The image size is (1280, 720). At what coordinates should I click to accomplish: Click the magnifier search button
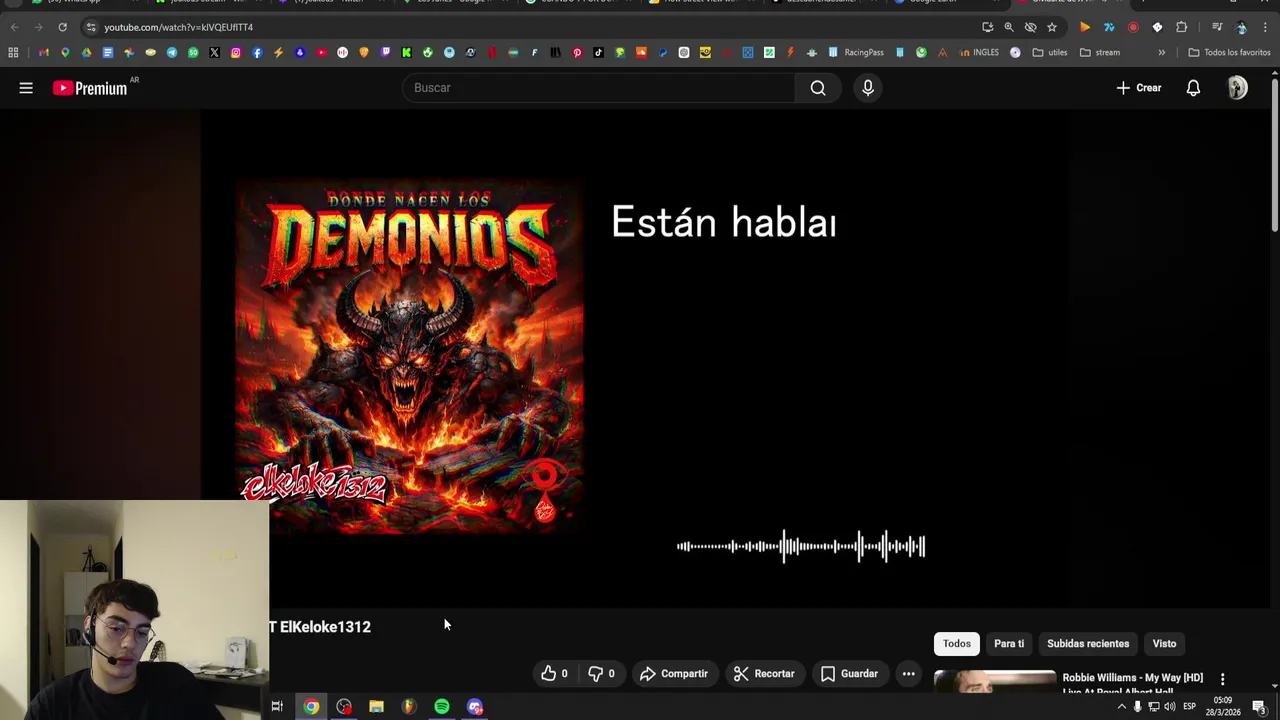tap(818, 88)
